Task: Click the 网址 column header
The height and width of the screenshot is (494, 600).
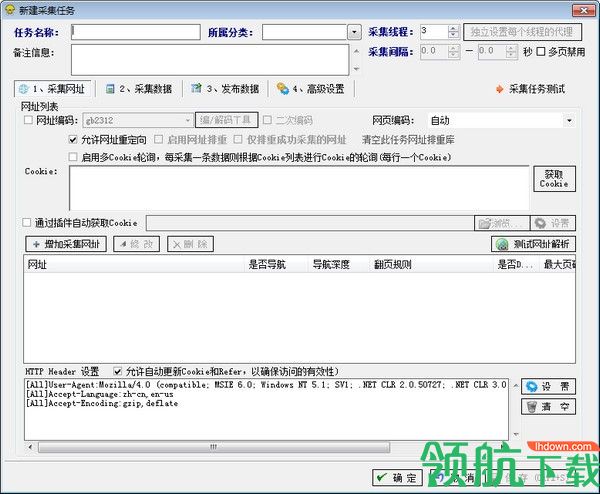Action: click(134, 264)
